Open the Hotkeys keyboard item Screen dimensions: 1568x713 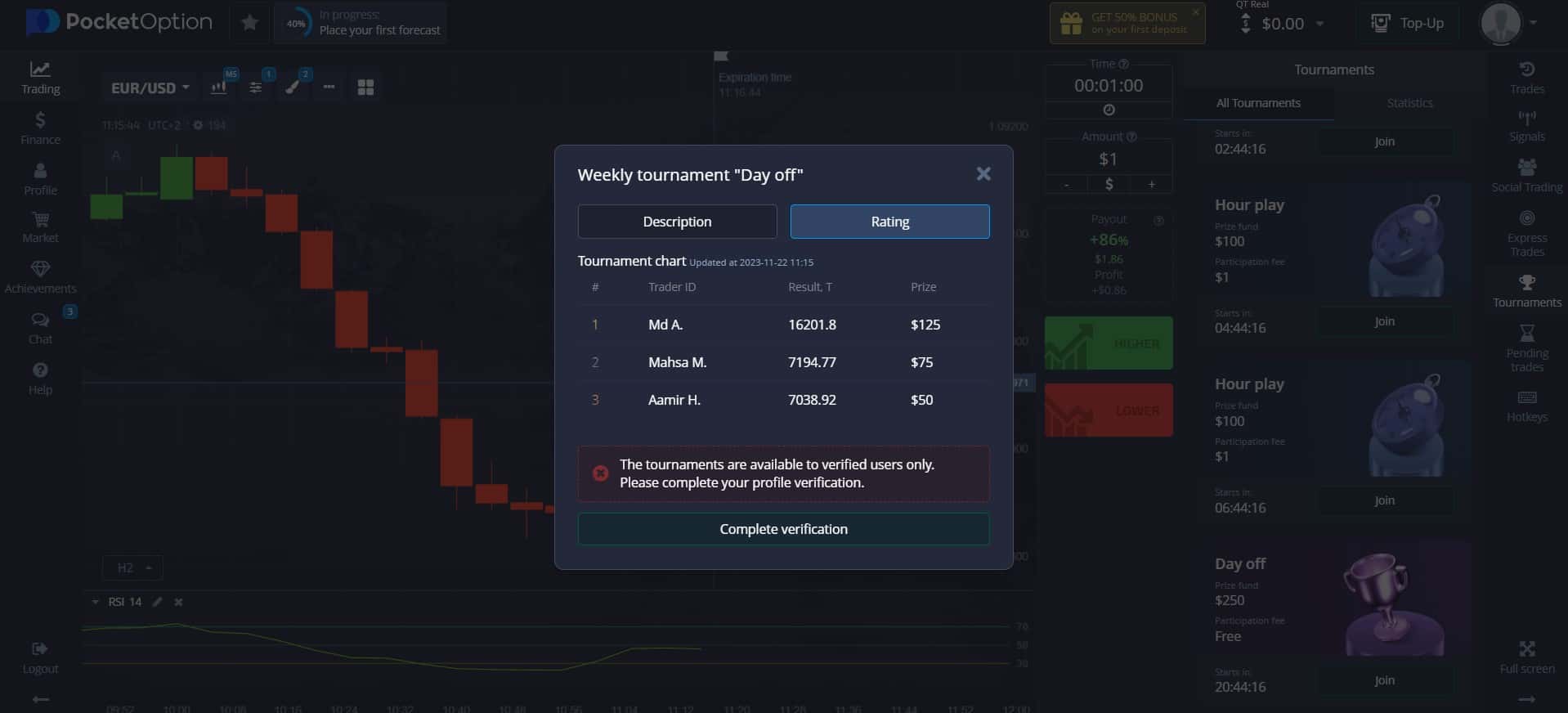1526,406
